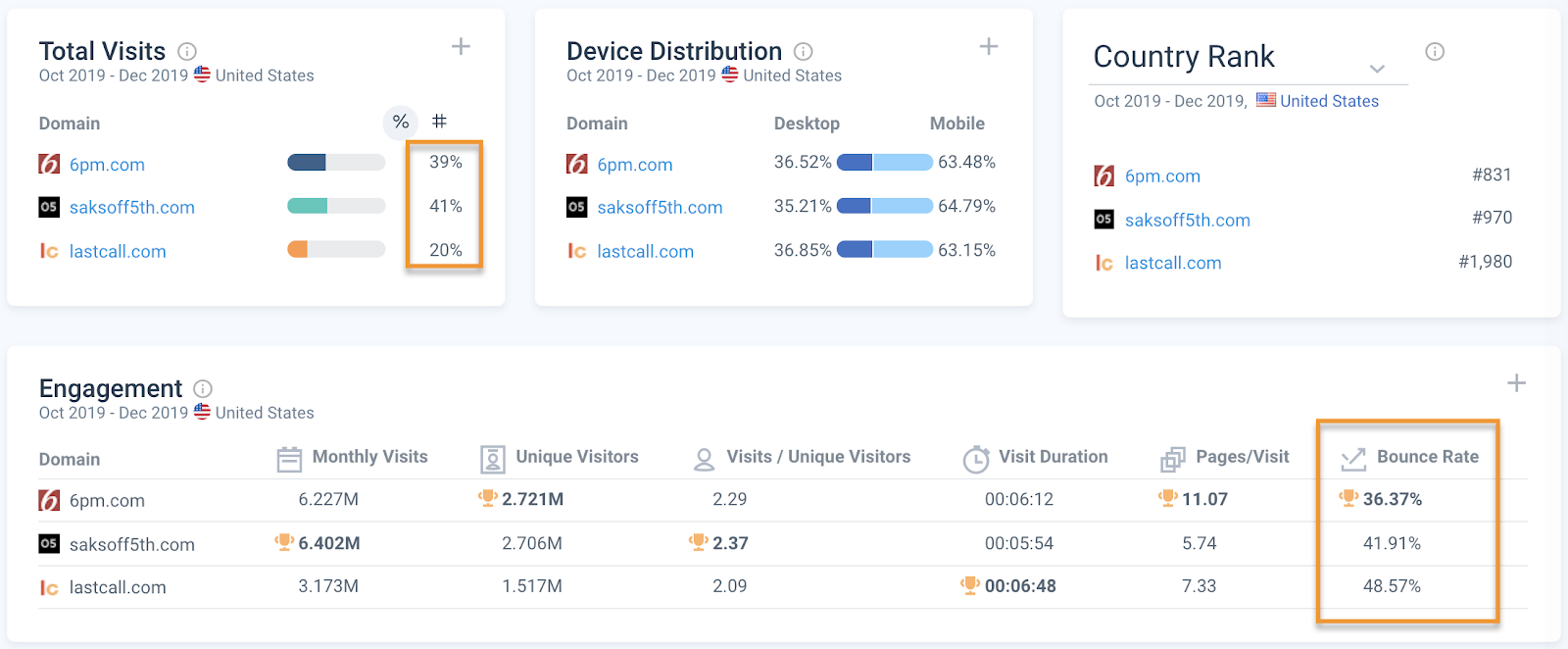Click the Visits / Unique Visitors user icon
The height and width of the screenshot is (649, 1568).
704,460
